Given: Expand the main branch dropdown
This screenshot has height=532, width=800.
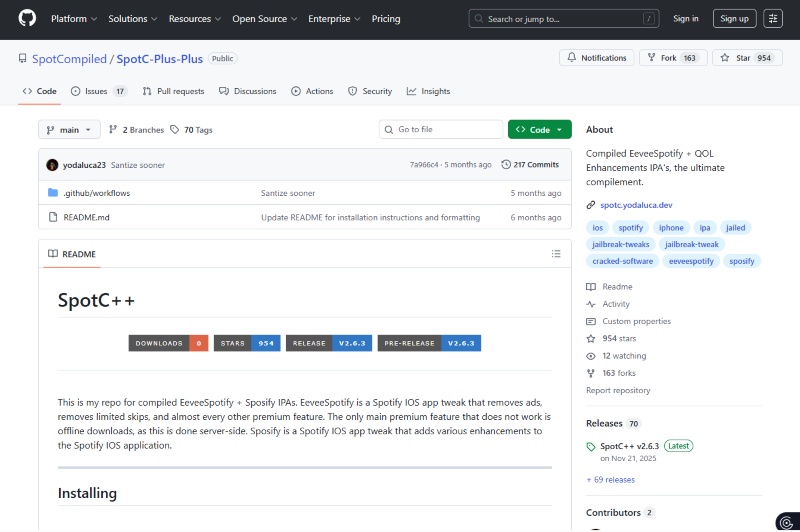Looking at the screenshot, I should tap(69, 130).
